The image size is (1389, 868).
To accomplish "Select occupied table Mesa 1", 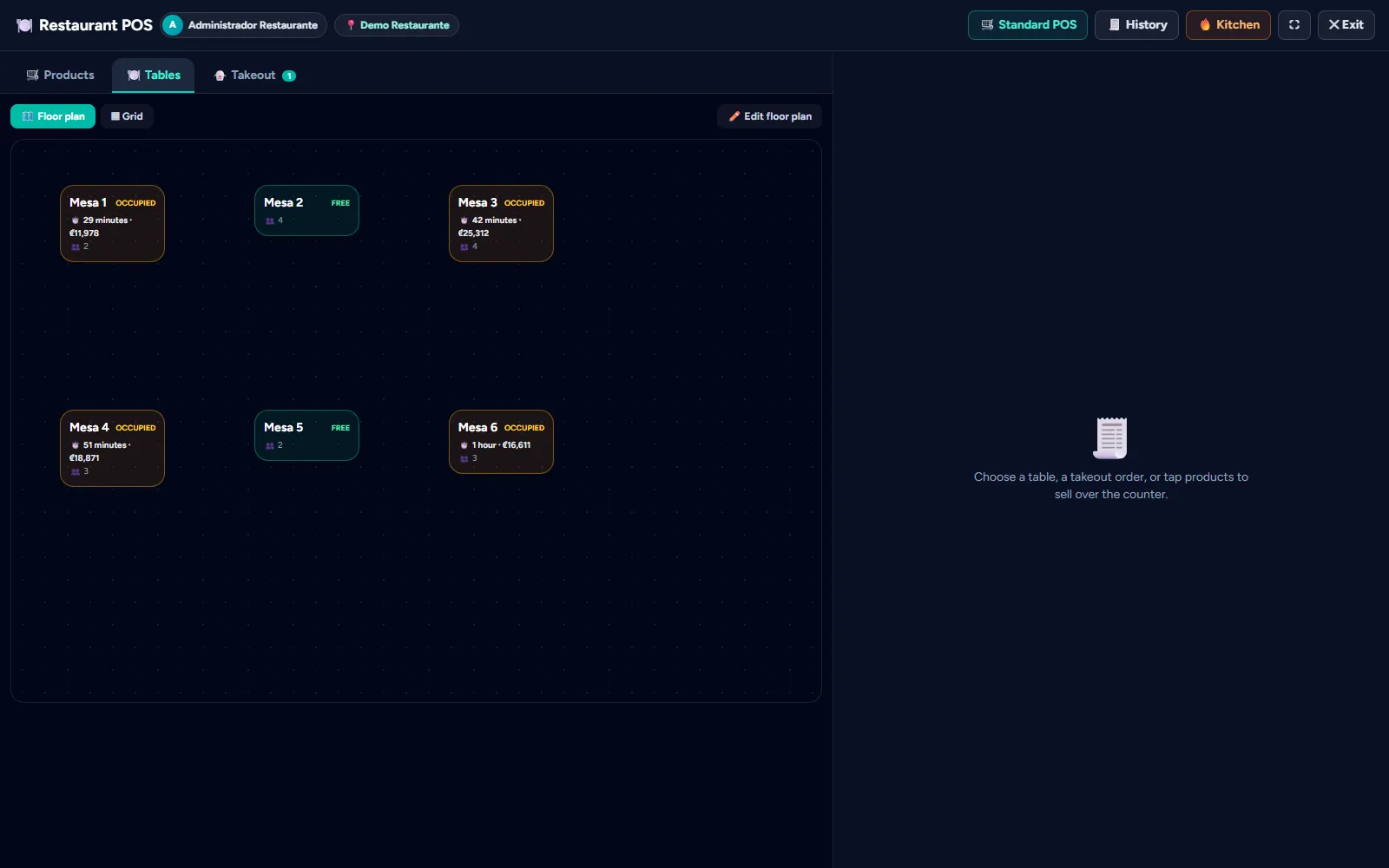I will [x=112, y=223].
